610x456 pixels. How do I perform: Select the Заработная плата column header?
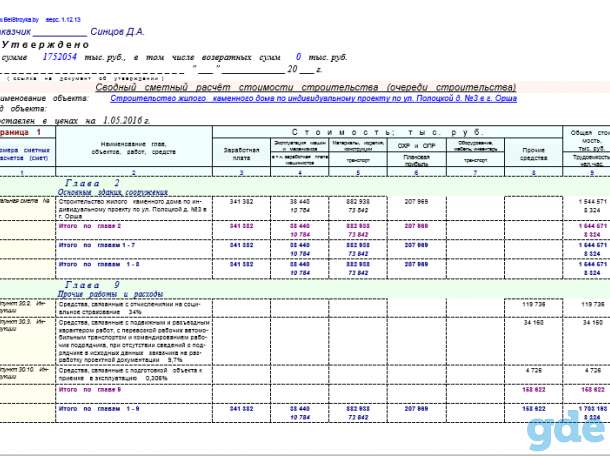click(242, 154)
